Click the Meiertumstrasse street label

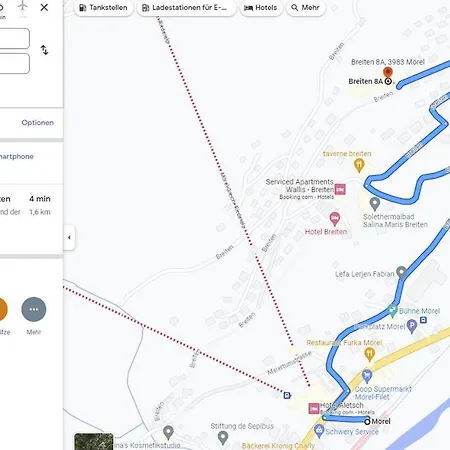pyautogui.click(x=289, y=363)
